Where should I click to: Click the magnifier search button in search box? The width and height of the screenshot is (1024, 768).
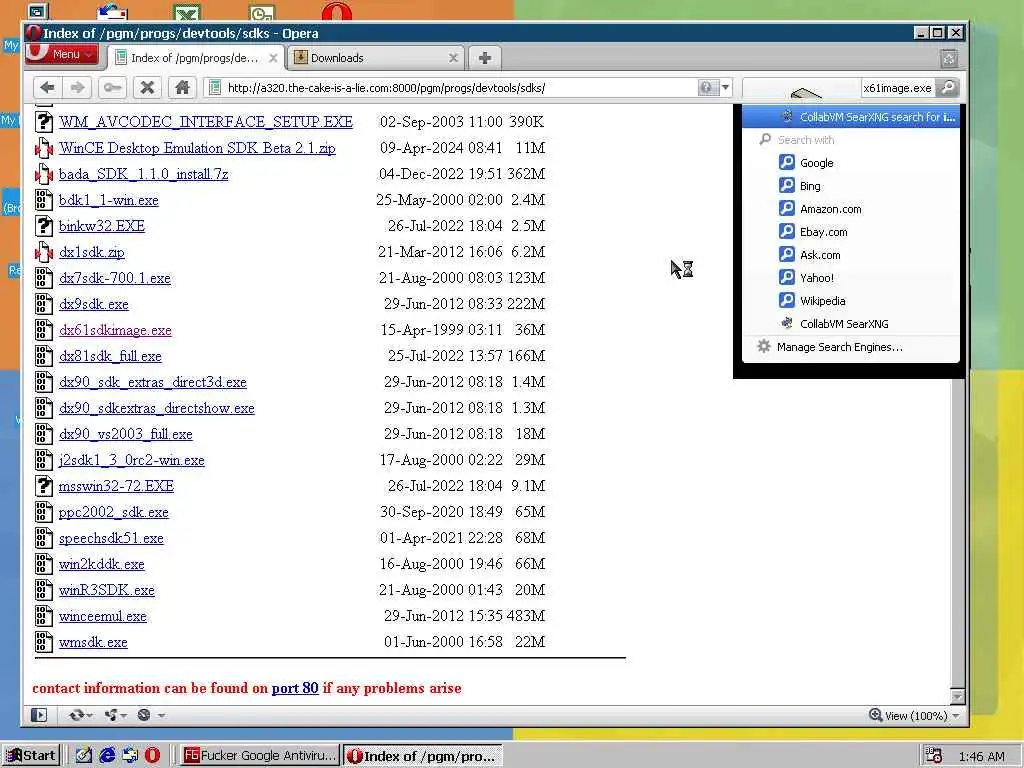pyautogui.click(x=948, y=88)
